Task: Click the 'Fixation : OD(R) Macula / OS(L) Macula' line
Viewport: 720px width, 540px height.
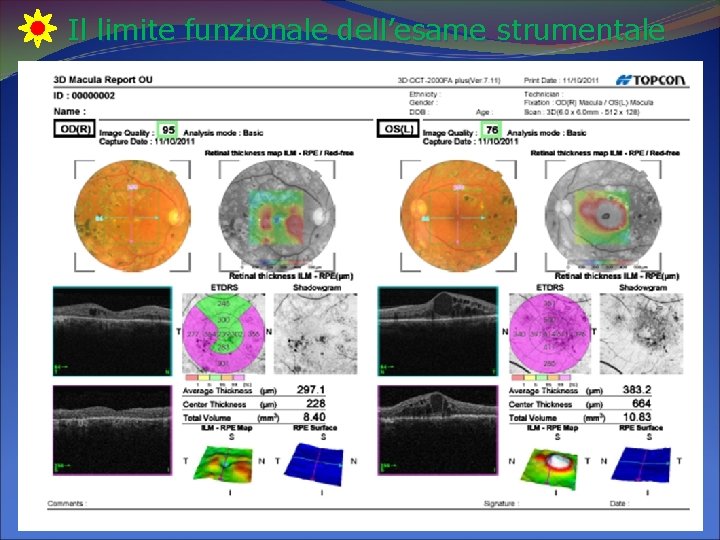Action: (x=588, y=102)
